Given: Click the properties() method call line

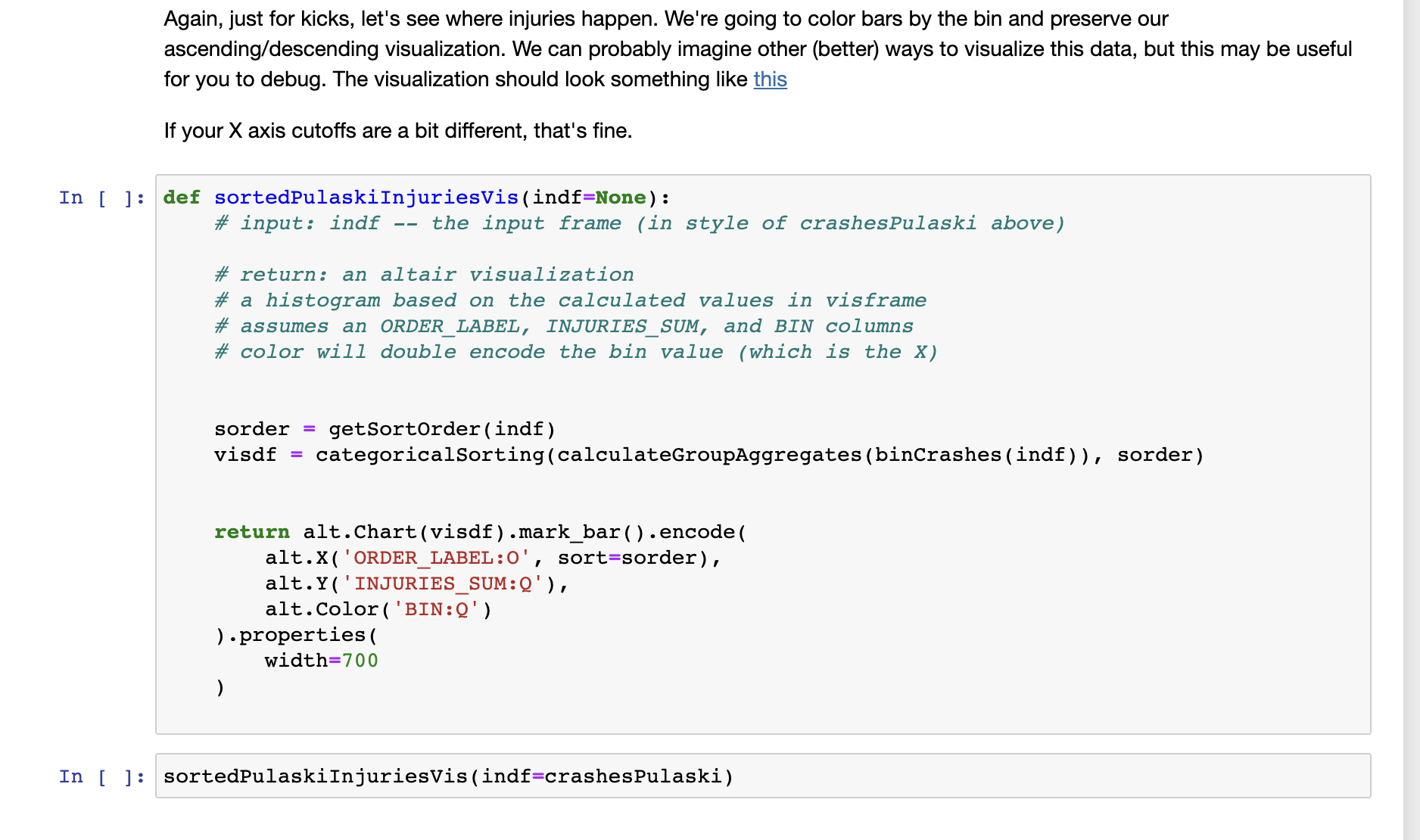Looking at the screenshot, I should click(x=296, y=634).
